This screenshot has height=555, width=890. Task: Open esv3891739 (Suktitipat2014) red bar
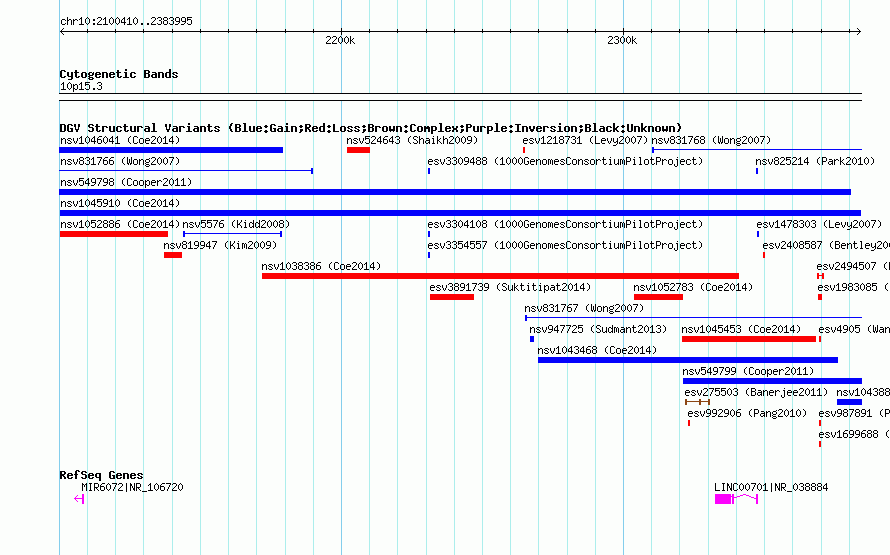tap(452, 297)
